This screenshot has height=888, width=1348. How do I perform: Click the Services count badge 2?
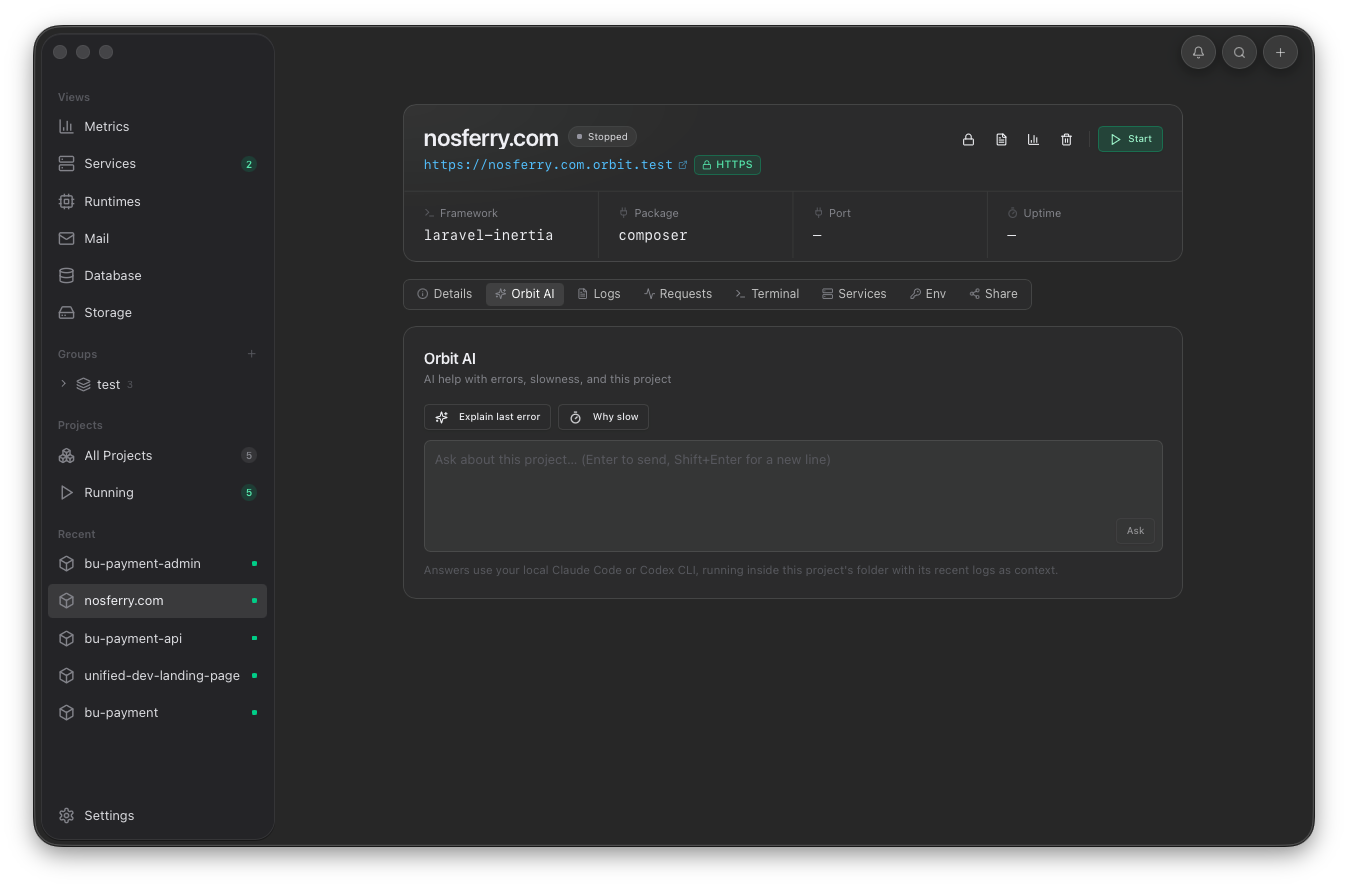coord(249,164)
